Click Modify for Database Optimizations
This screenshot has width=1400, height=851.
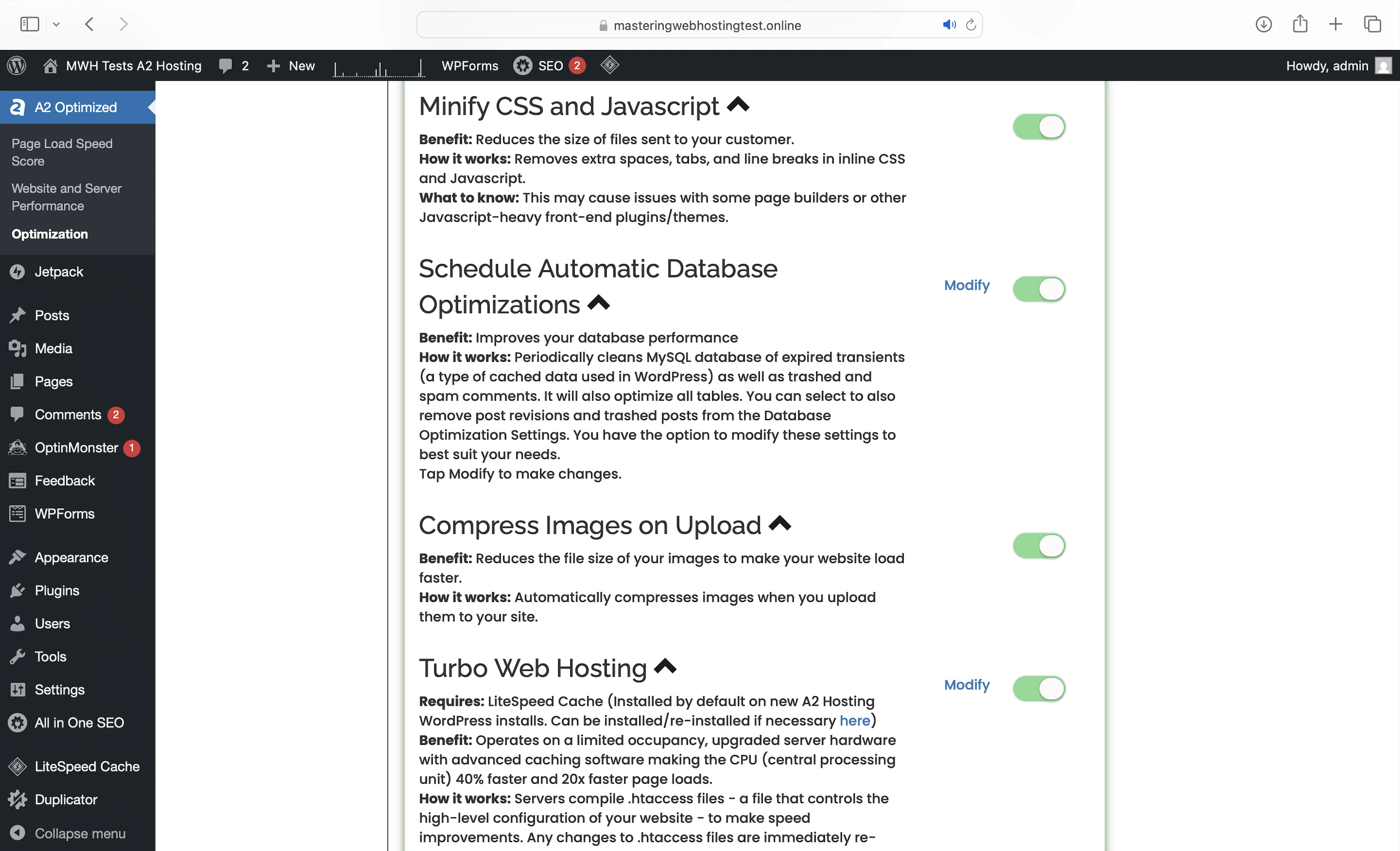coord(967,285)
